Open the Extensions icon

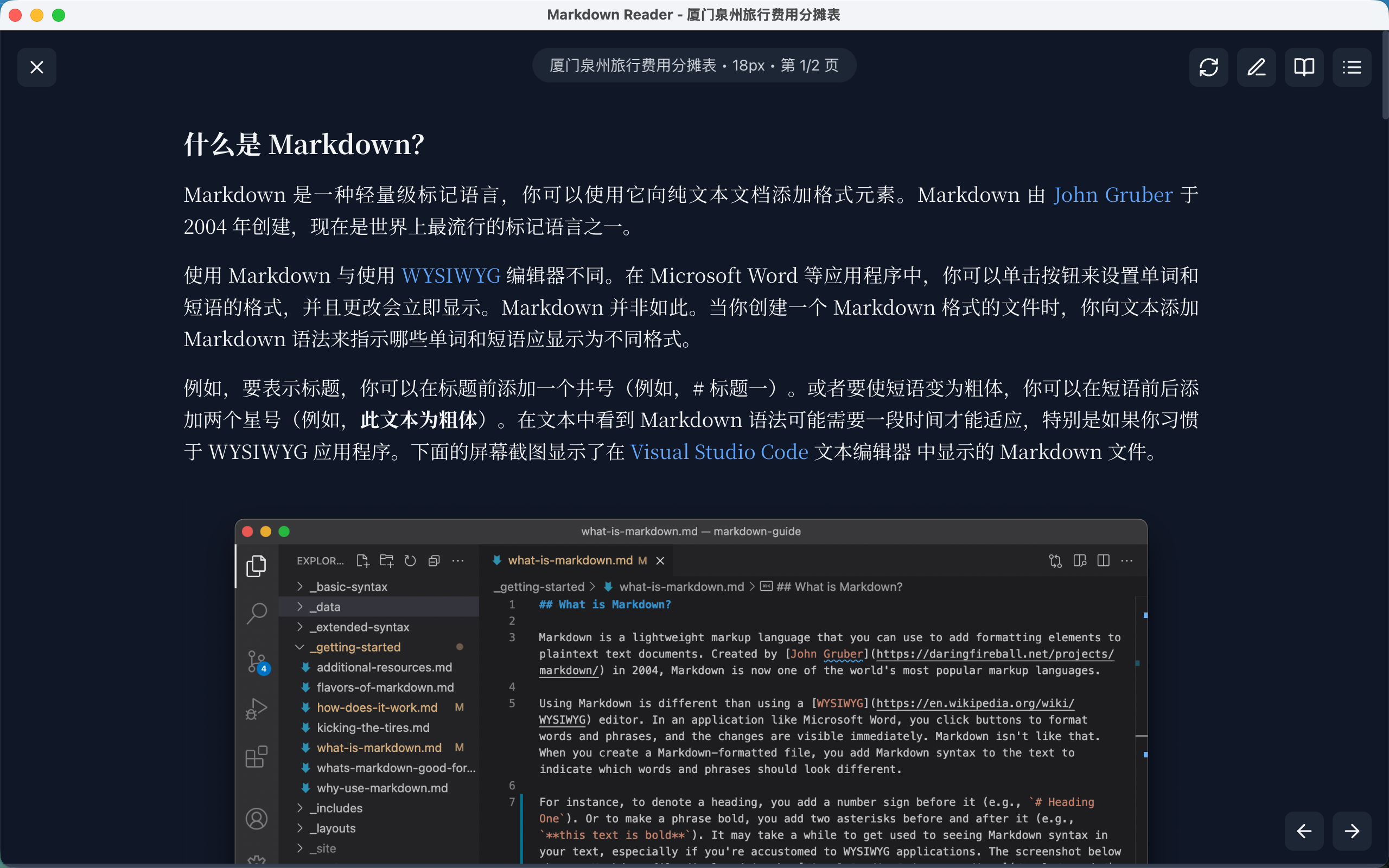pos(257,756)
